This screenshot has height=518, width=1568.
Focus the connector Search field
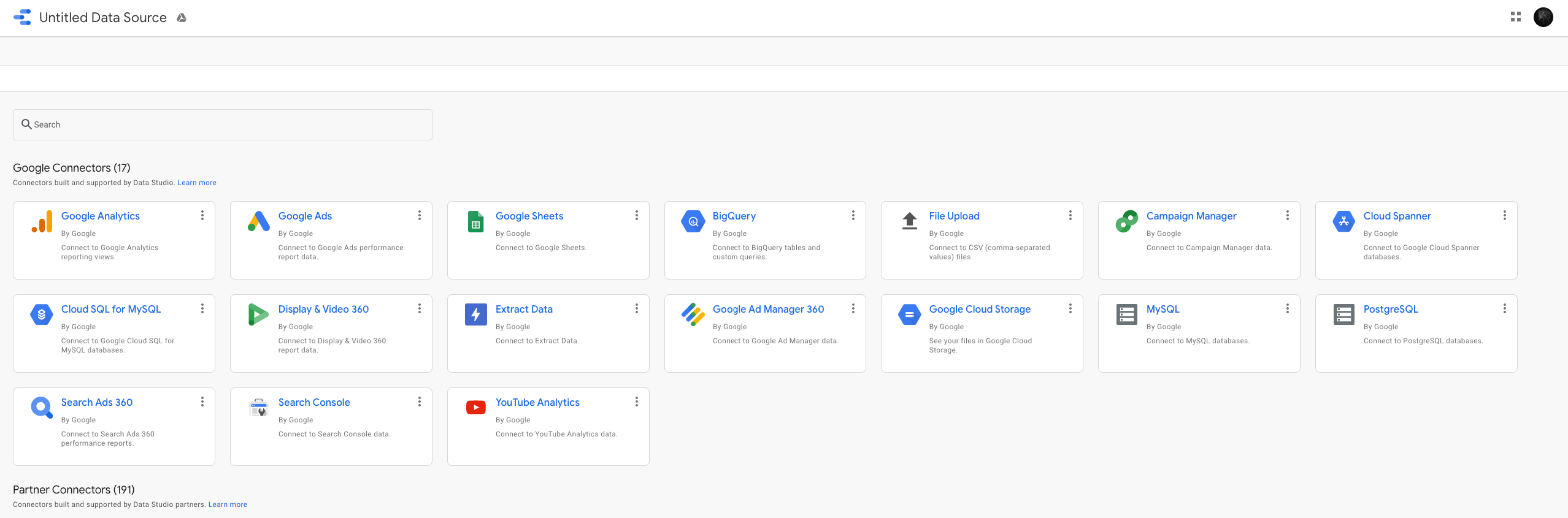pyautogui.click(x=223, y=124)
